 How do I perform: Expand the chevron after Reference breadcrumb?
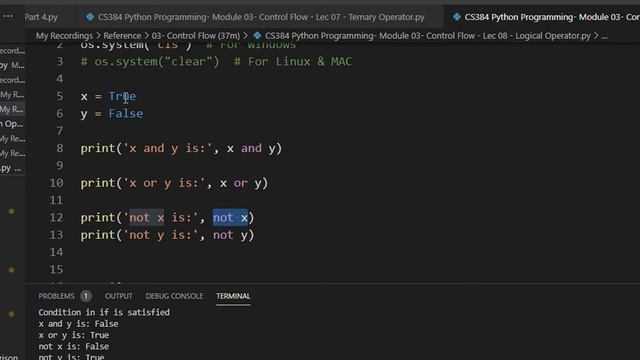[147, 36]
